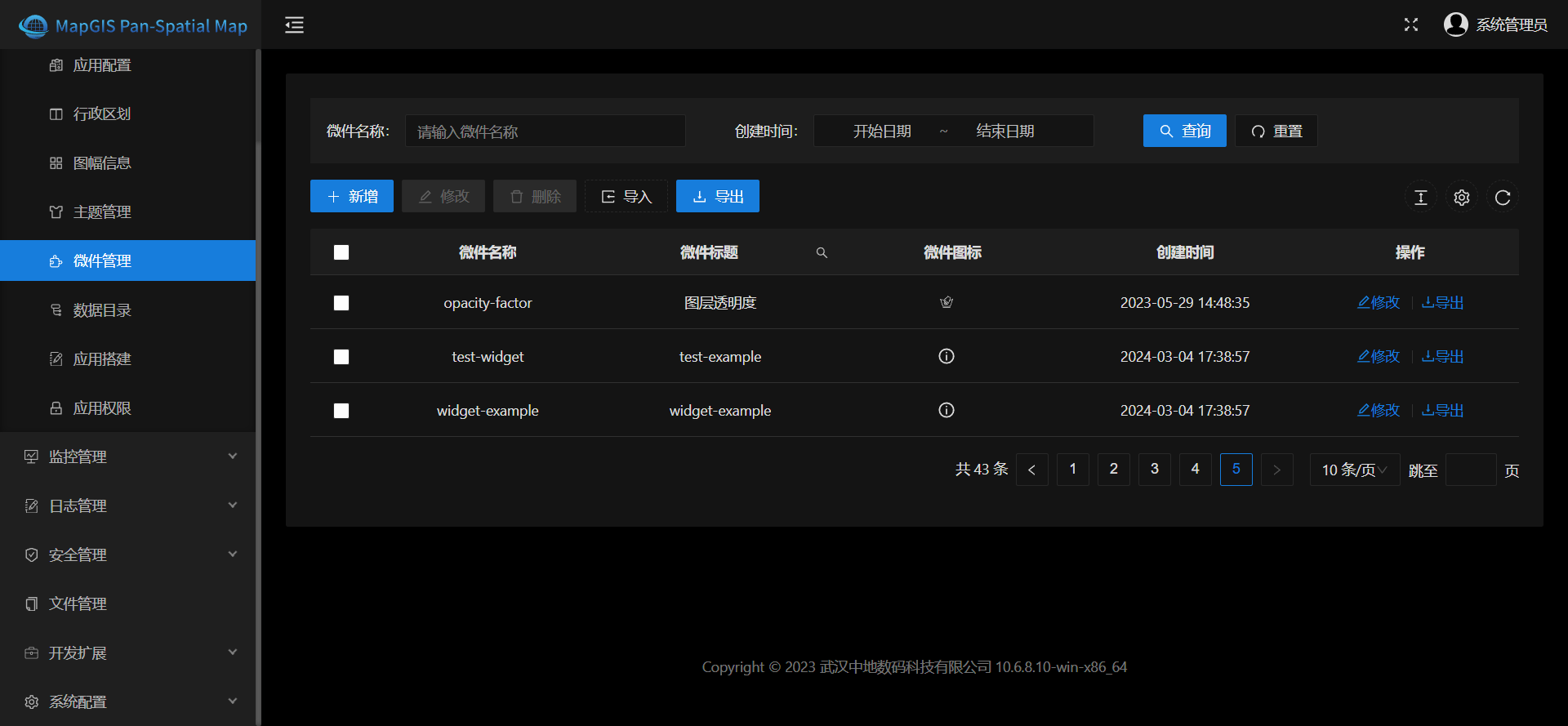Screen dimensions: 1568x726
Task: Select 微件管理 in sidebar
Action: coord(128,261)
